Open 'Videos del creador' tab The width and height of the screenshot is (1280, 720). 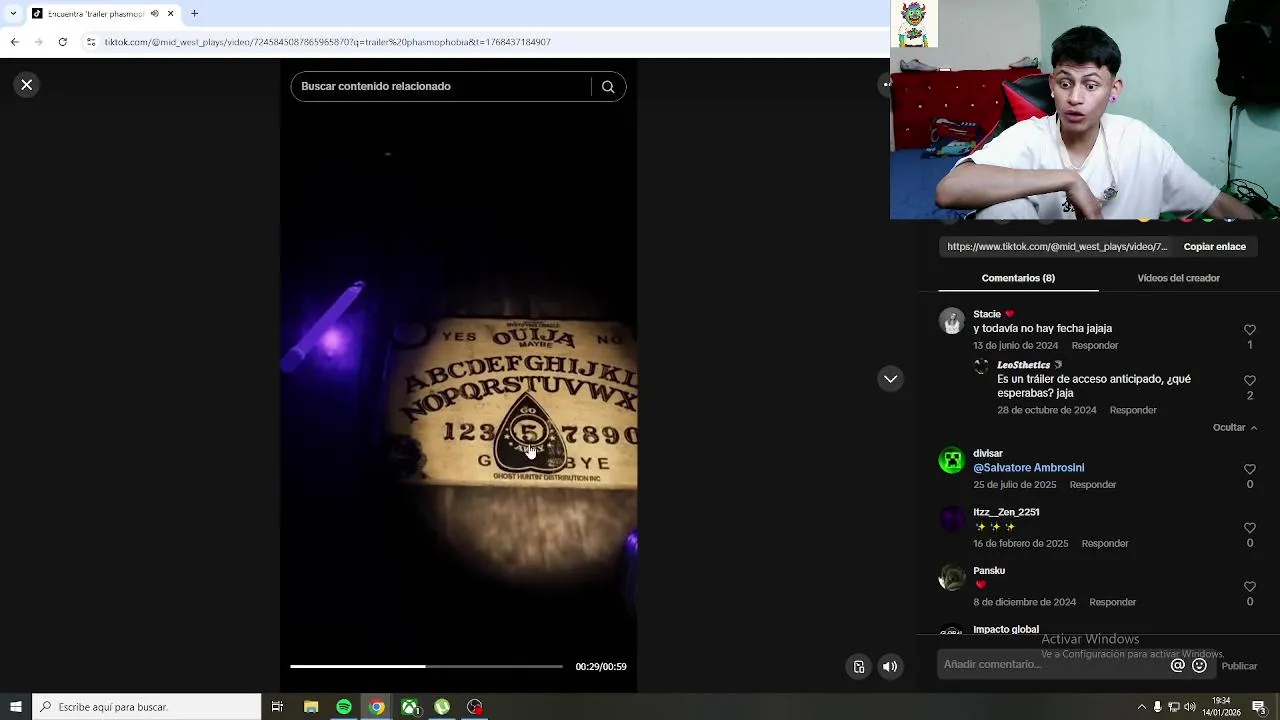[1178, 278]
